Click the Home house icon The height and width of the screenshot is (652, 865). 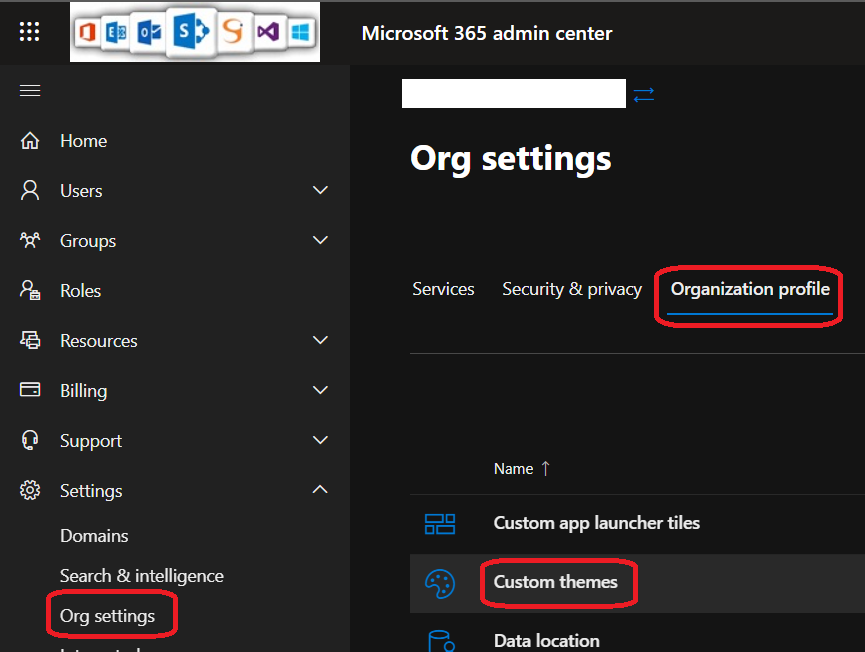[x=30, y=141]
